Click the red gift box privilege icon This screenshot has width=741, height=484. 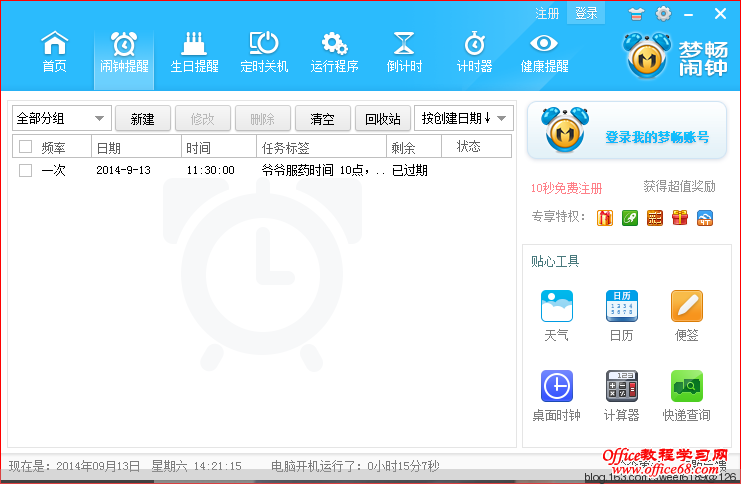point(680,218)
